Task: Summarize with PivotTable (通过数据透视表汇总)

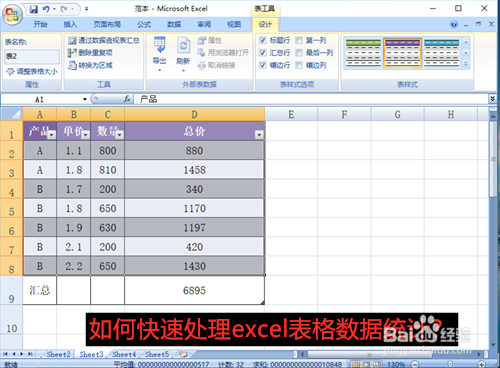Action: 104,41
